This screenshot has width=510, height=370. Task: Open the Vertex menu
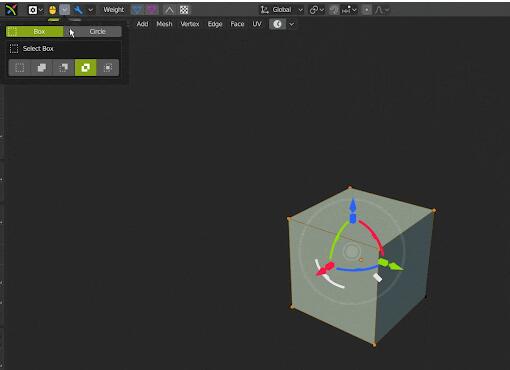coord(190,24)
